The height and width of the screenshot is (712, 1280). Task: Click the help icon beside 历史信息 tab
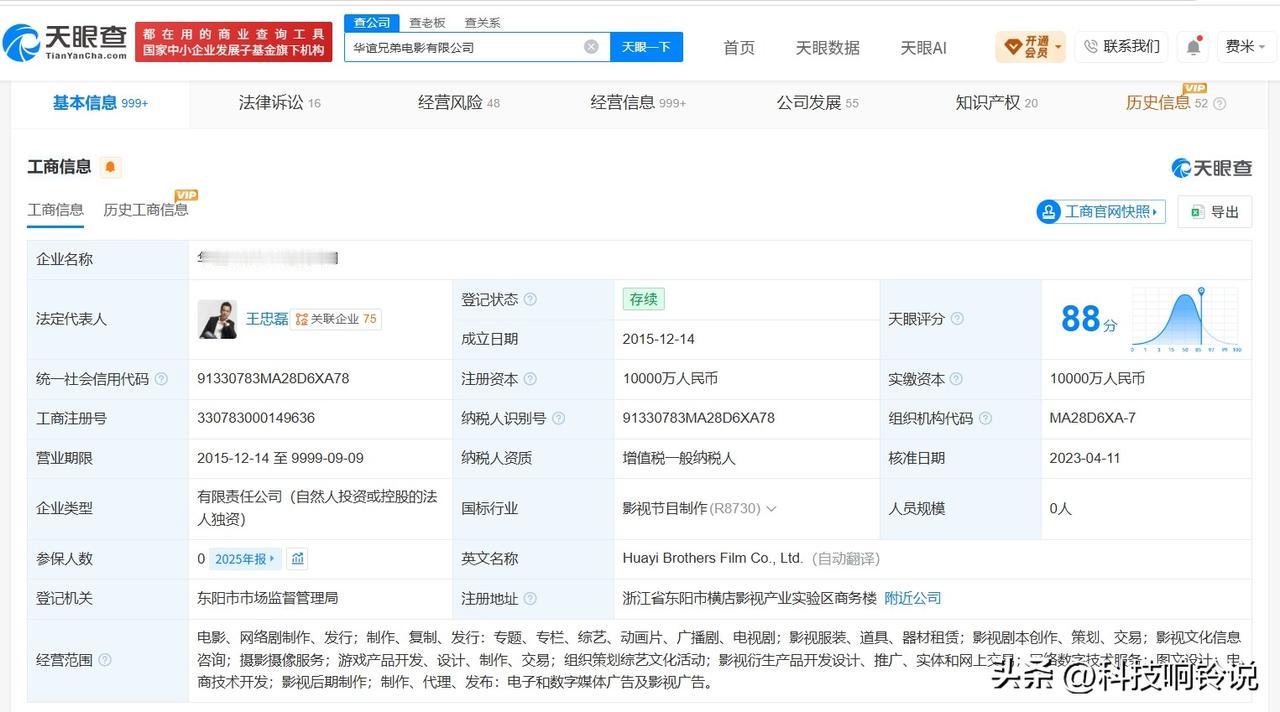(1219, 103)
